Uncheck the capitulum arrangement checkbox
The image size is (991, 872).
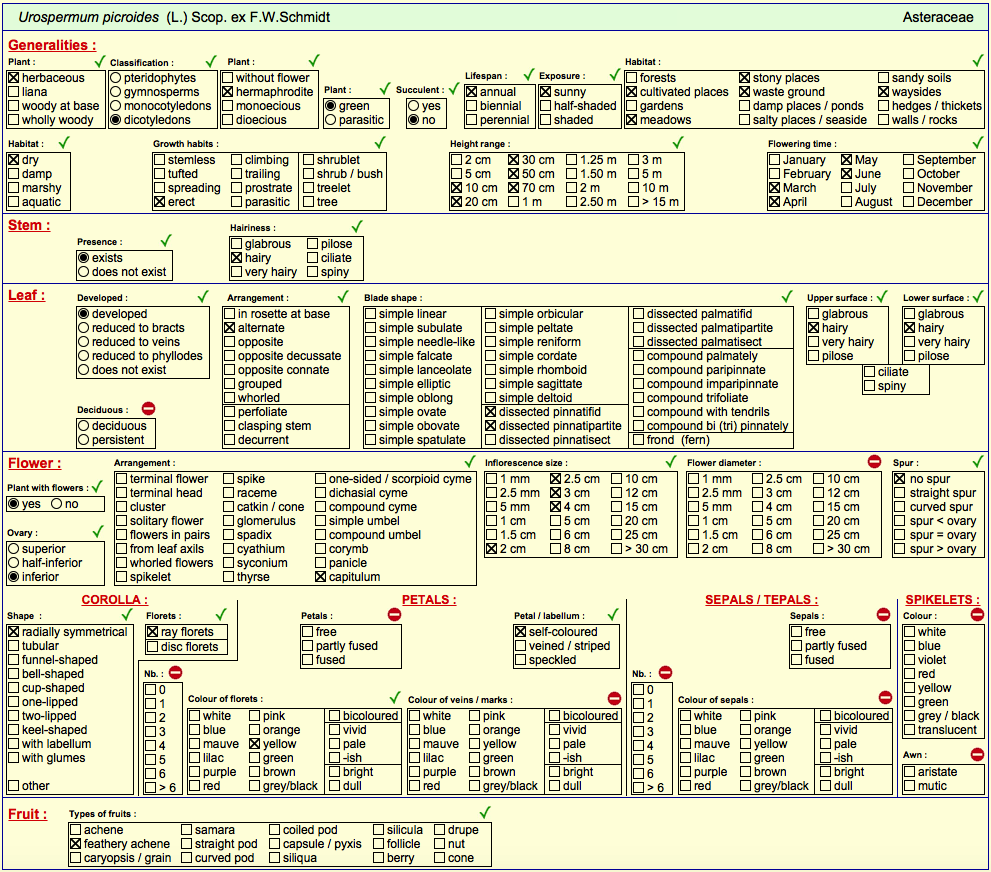coord(320,577)
